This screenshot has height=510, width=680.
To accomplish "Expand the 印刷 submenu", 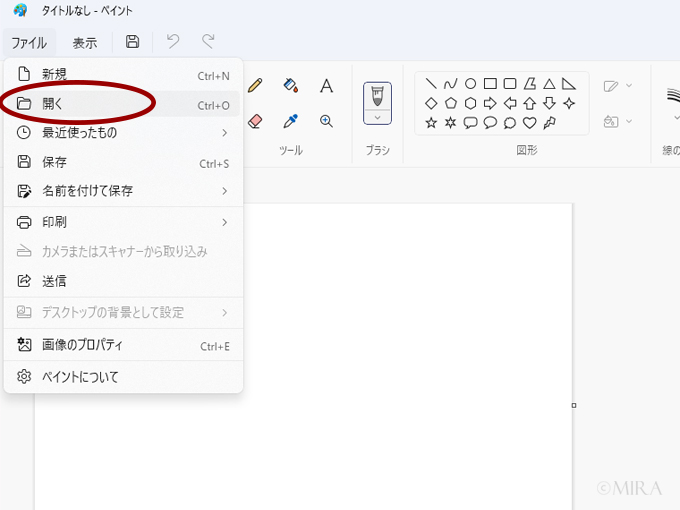I will [x=224, y=222].
